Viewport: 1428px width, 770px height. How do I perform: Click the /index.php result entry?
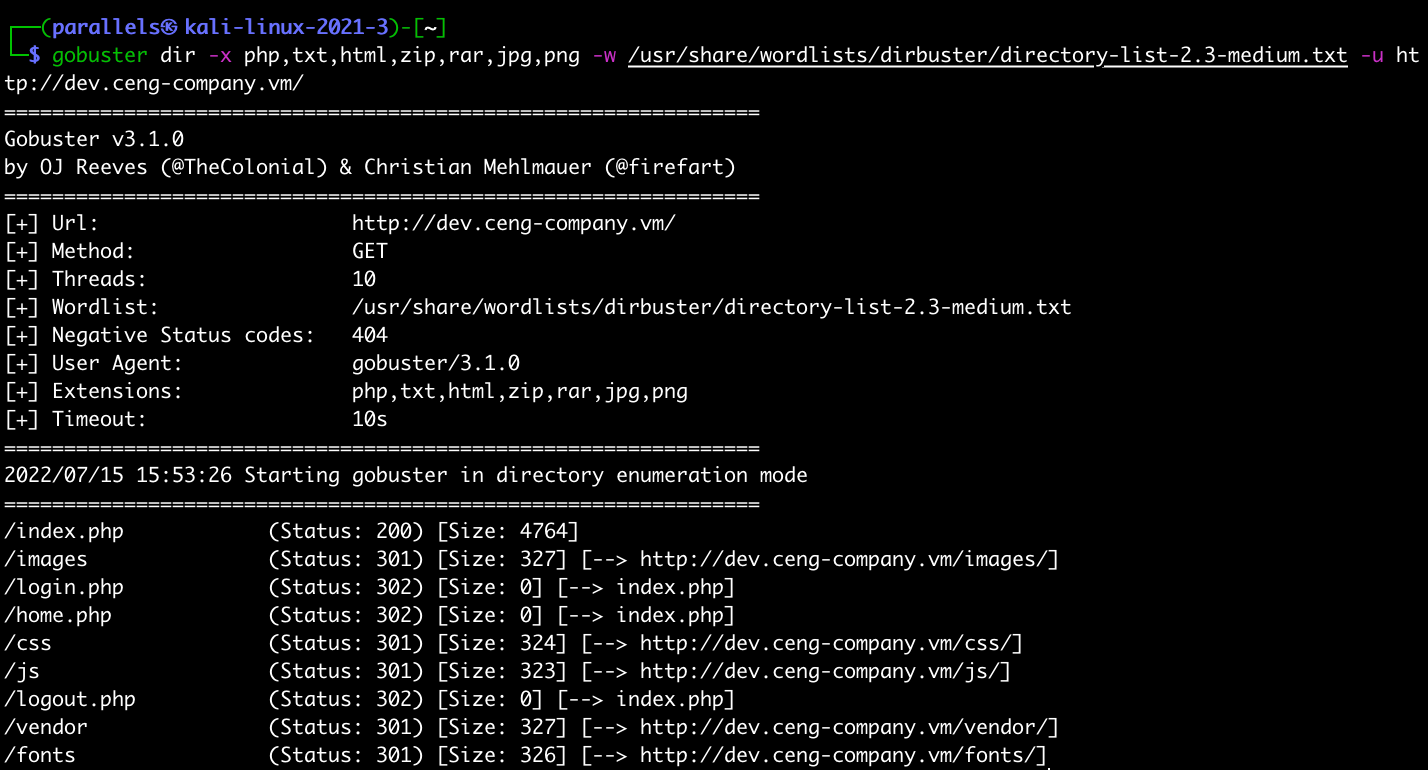64,531
